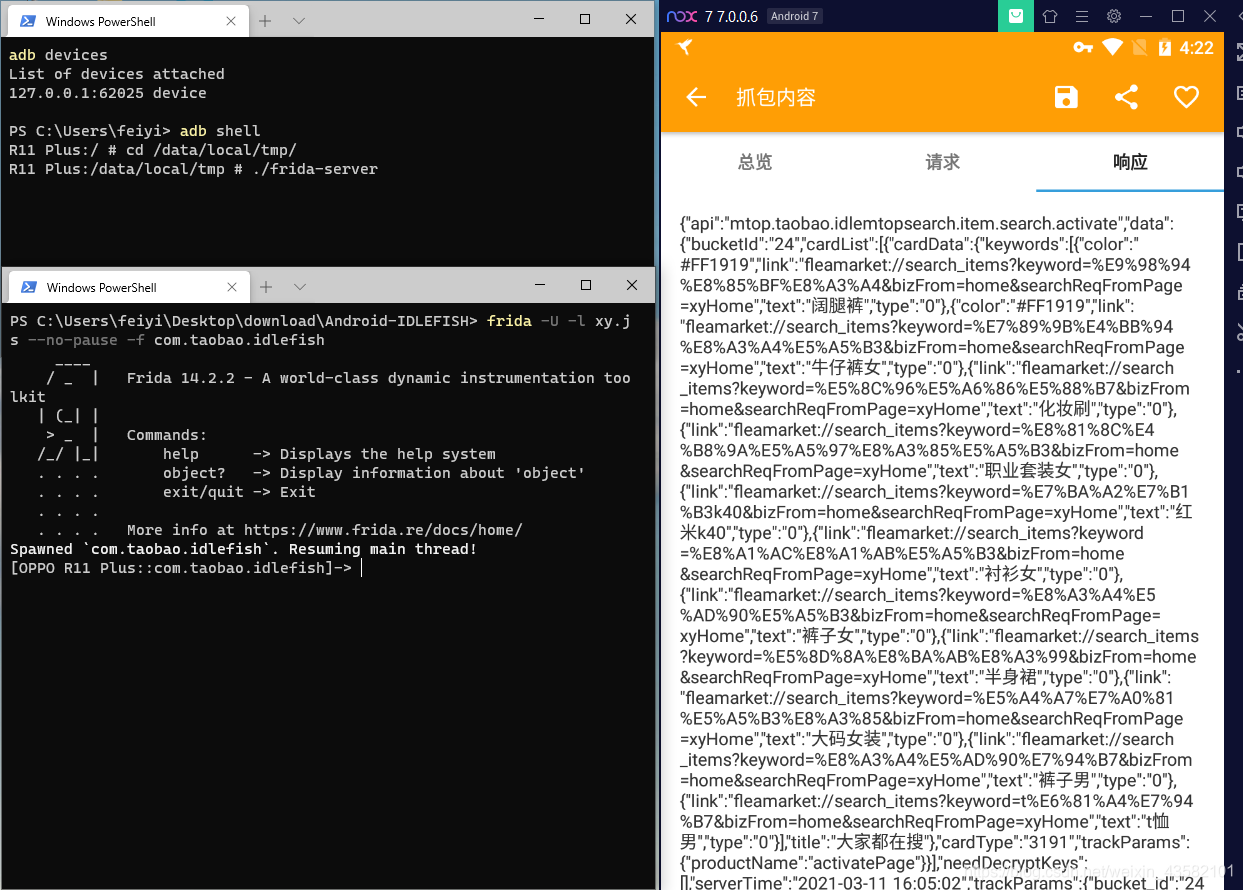Open the Nox theme shirt icon

pos(1049,16)
